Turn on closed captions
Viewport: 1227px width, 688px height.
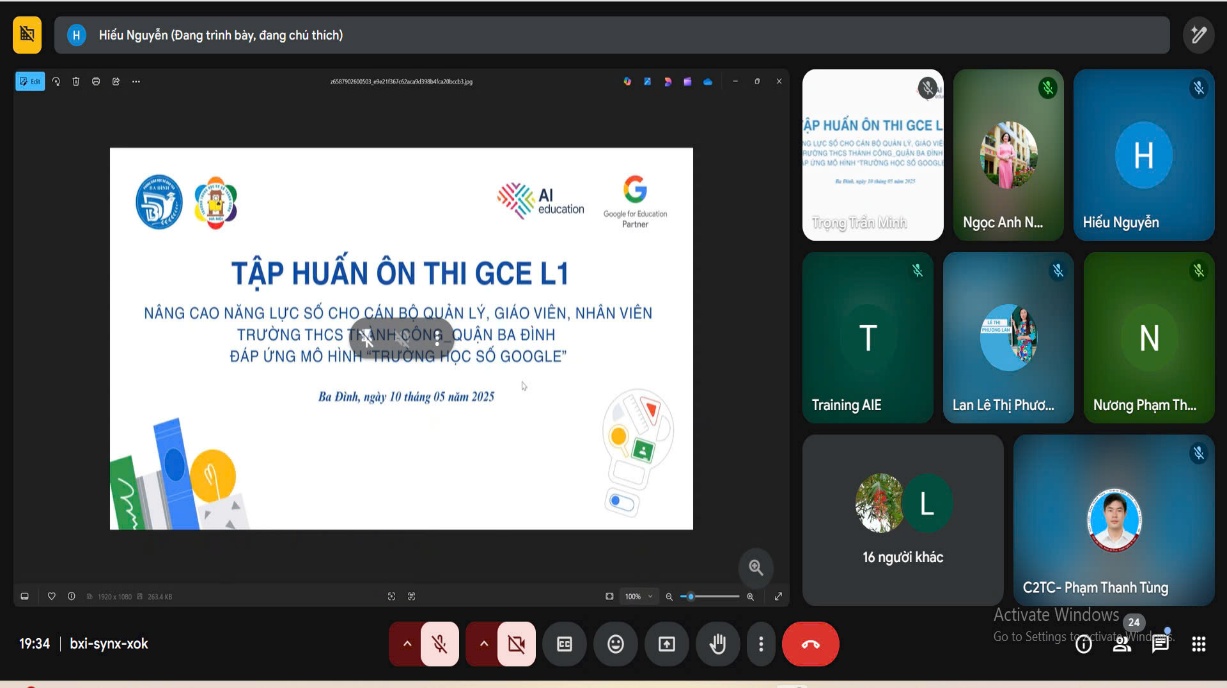click(565, 644)
